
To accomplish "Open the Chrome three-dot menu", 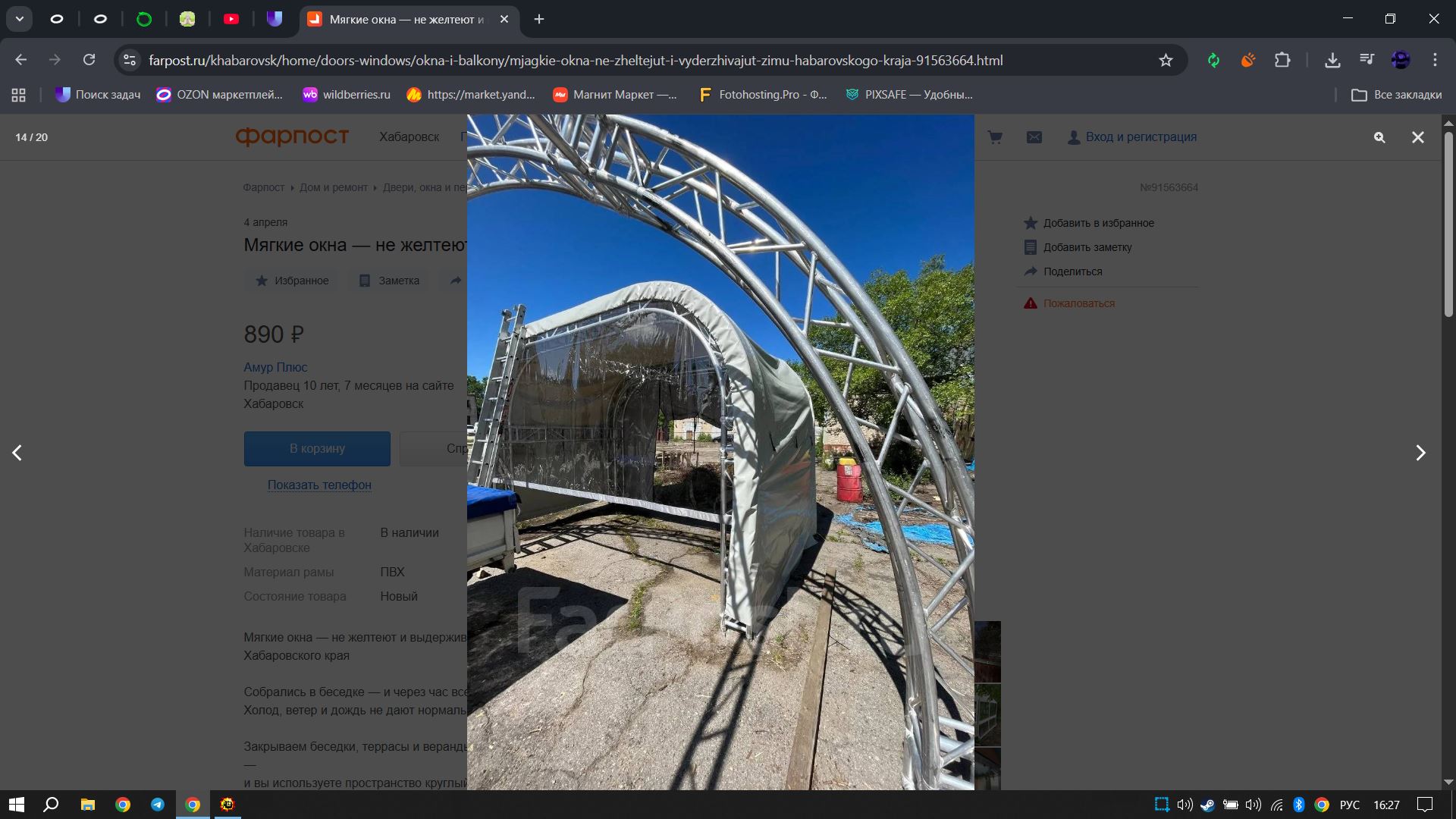I will [1435, 60].
